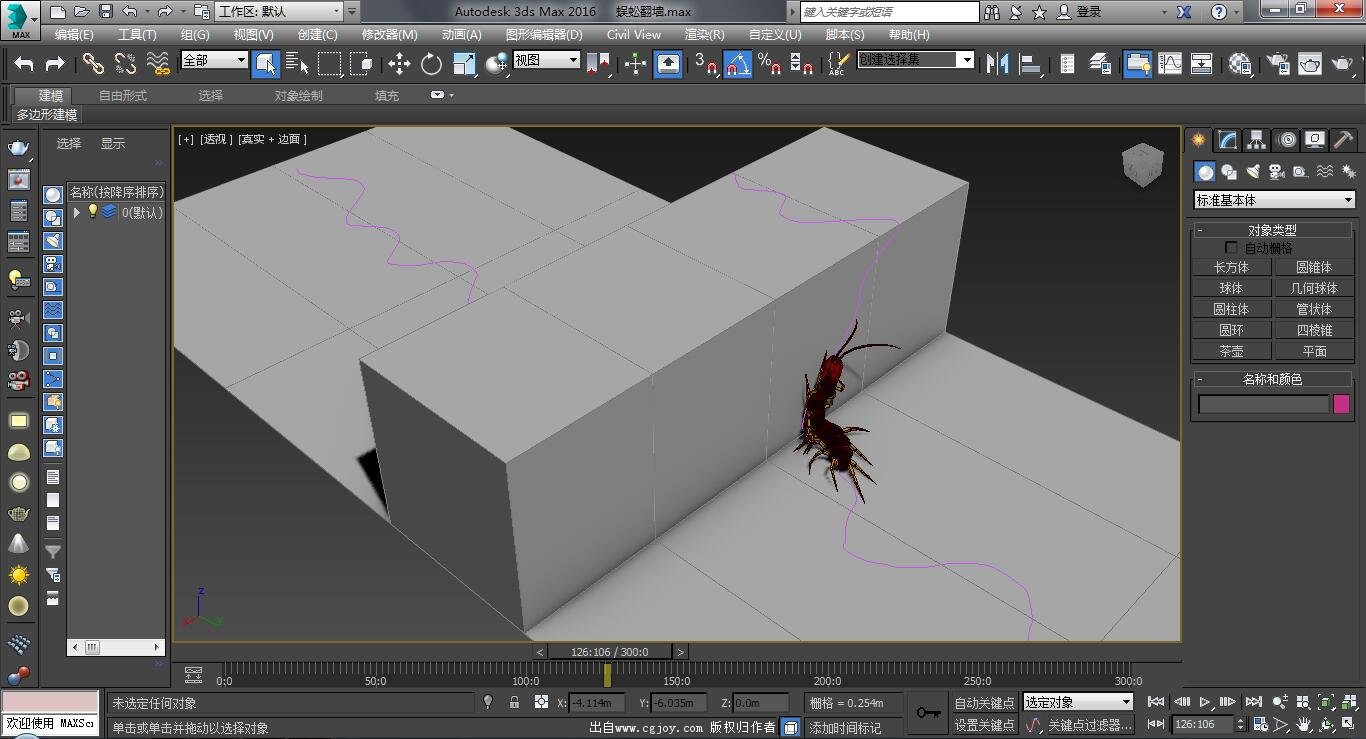Open the 编辑(E) menu
The height and width of the screenshot is (739, 1366).
tap(74, 34)
